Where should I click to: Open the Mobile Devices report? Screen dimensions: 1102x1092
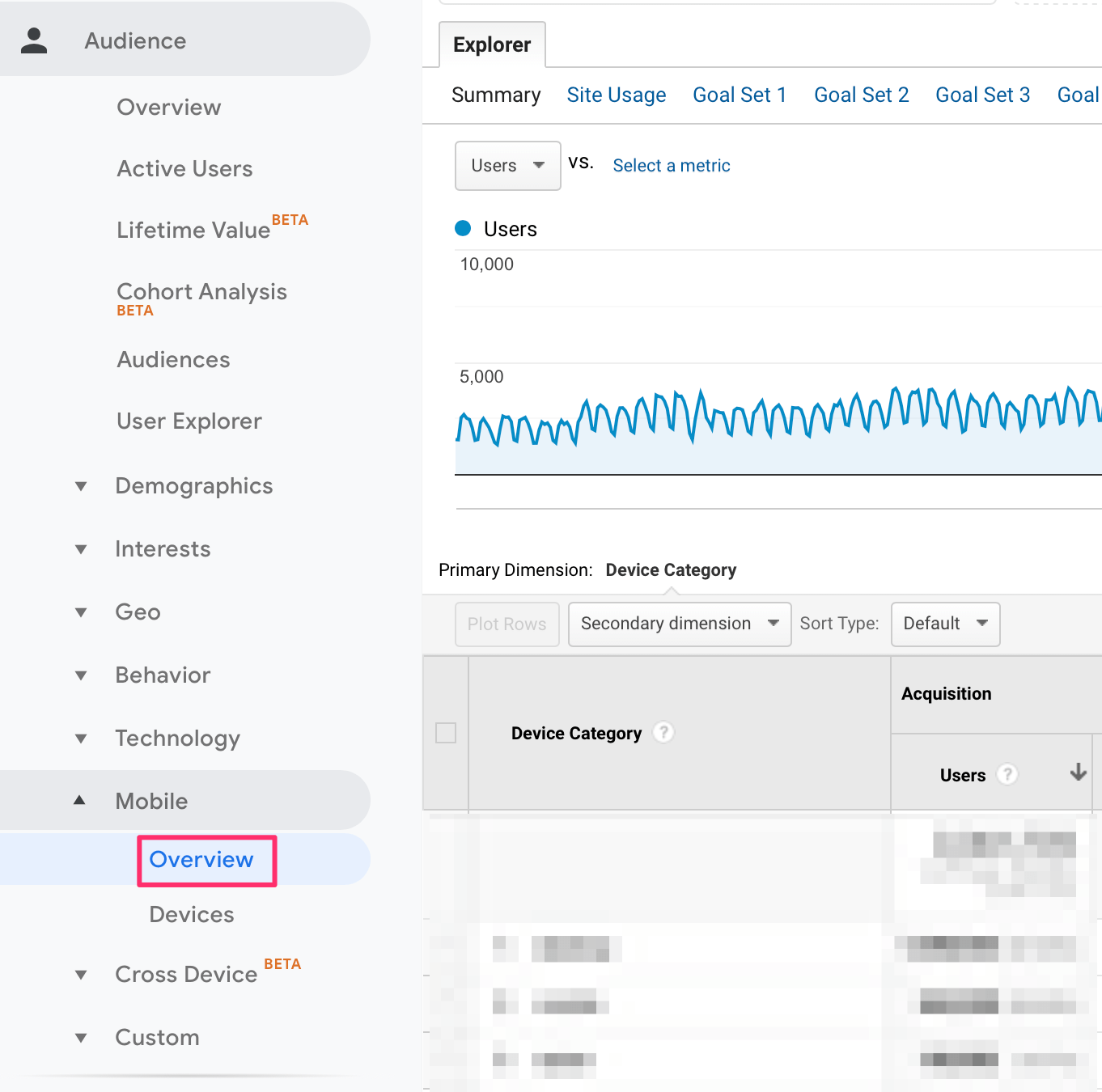point(192,915)
